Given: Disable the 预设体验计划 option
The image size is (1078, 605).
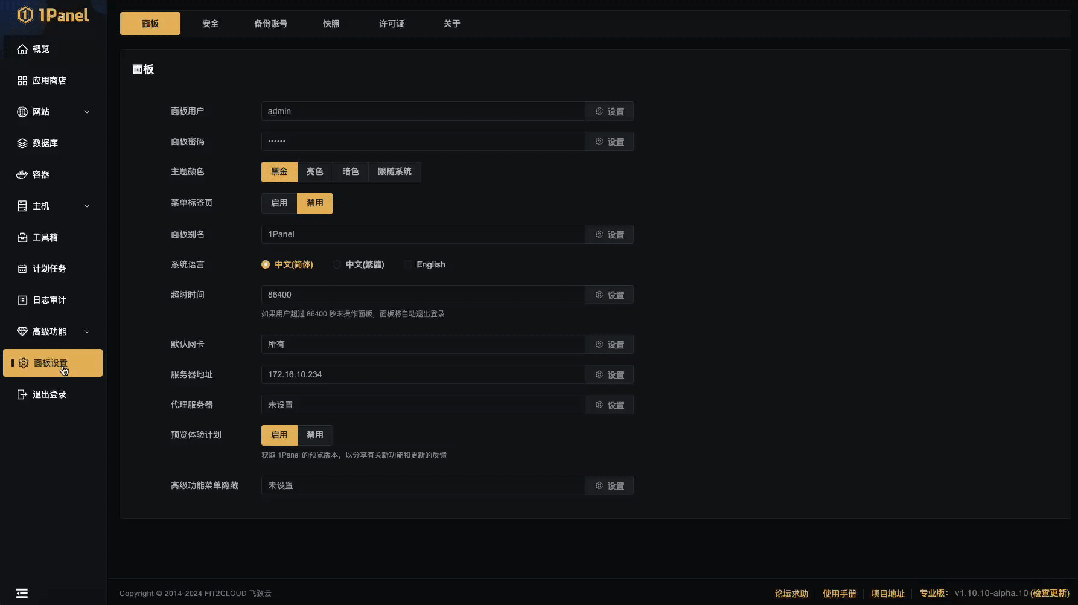Looking at the screenshot, I should [x=314, y=436].
